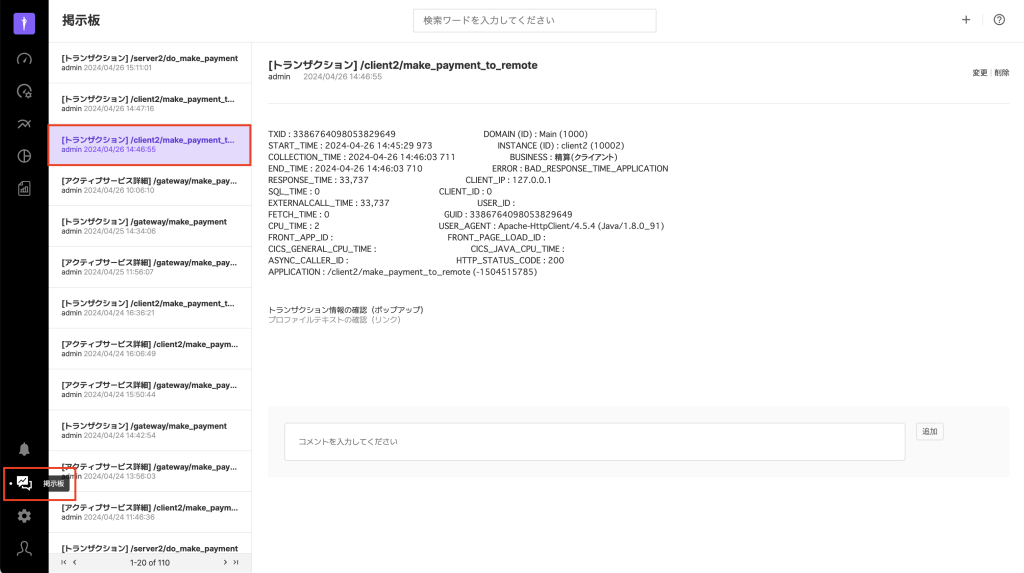Click the purple JENNIFER logo icon
1024x573 pixels.
[x=24, y=23]
